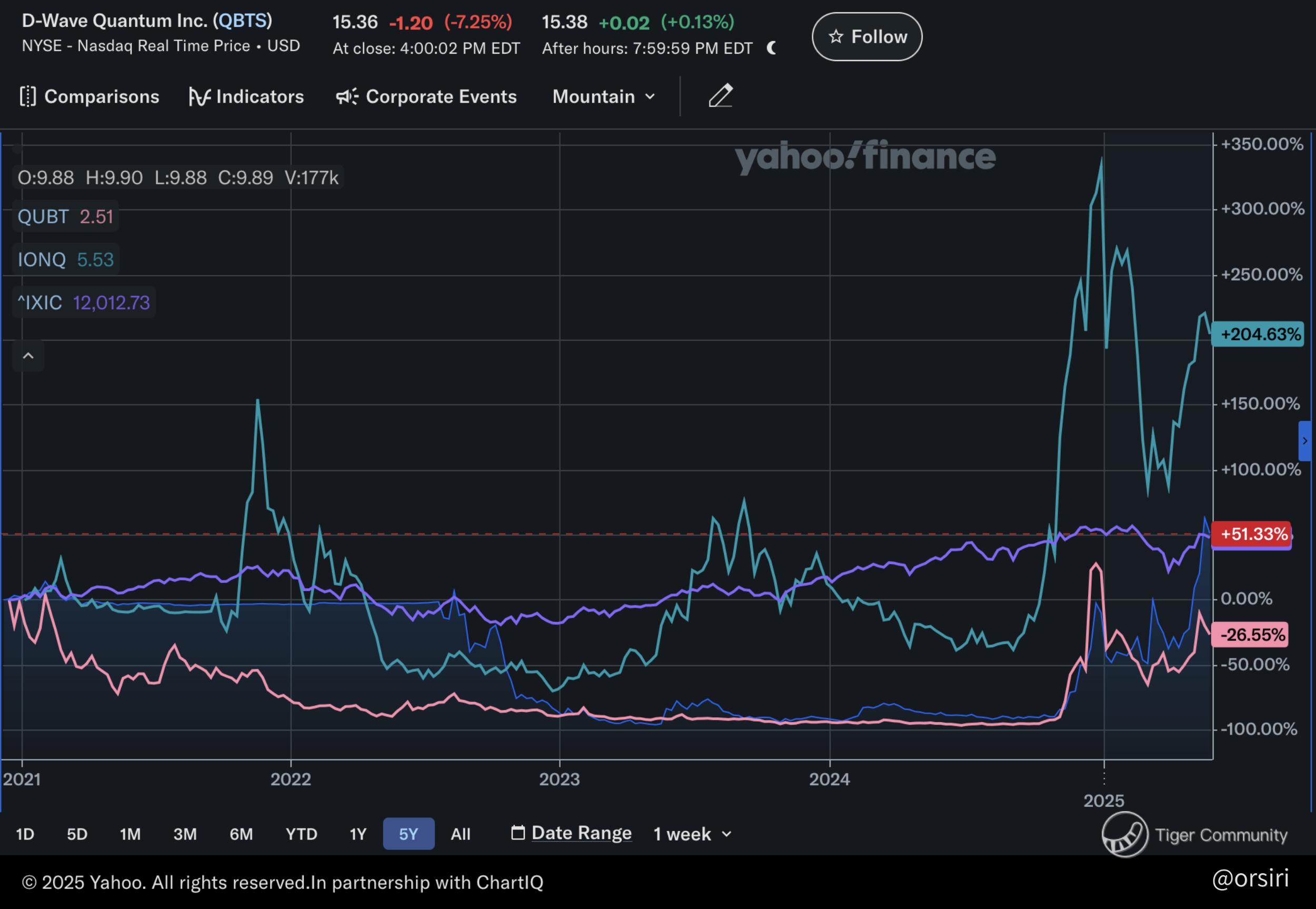This screenshot has height=909, width=1316.
Task: Click the after-hours moon icon
Action: pos(772,48)
